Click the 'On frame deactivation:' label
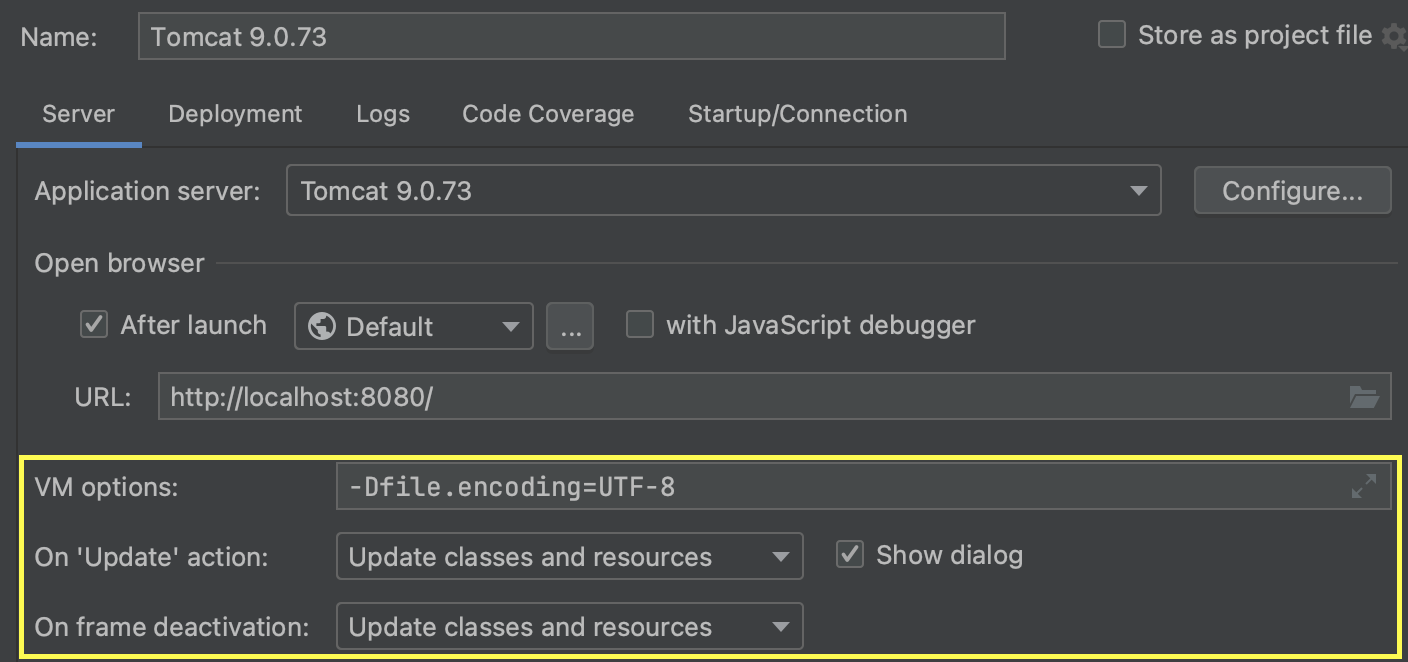The width and height of the screenshot is (1408, 662). 172,627
